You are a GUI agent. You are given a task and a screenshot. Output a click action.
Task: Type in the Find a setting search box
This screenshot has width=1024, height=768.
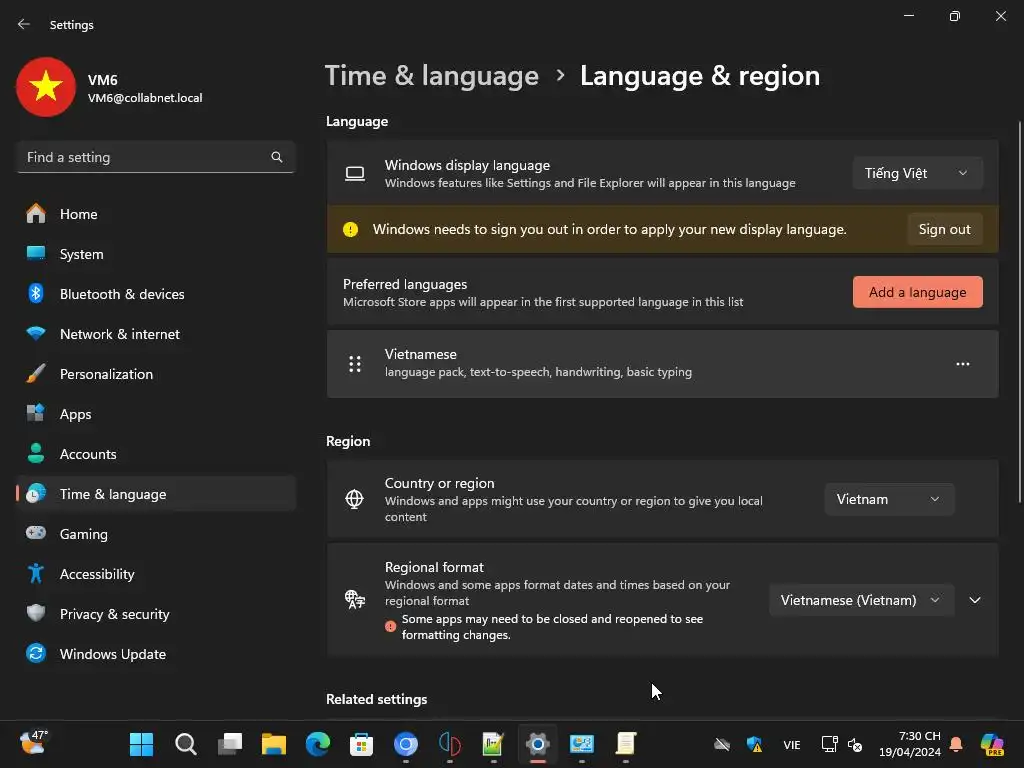(155, 157)
